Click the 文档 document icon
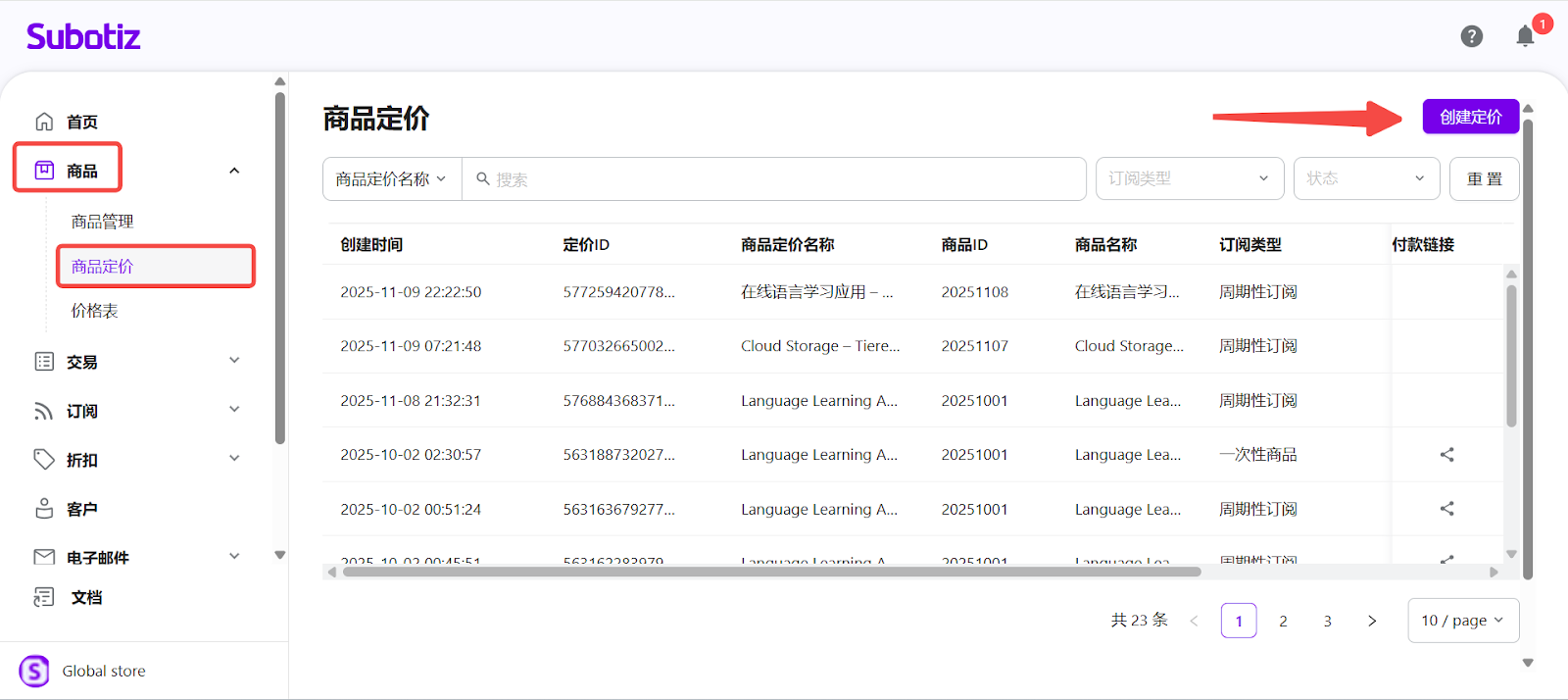Viewport: 1568px width, 700px height. click(x=44, y=597)
